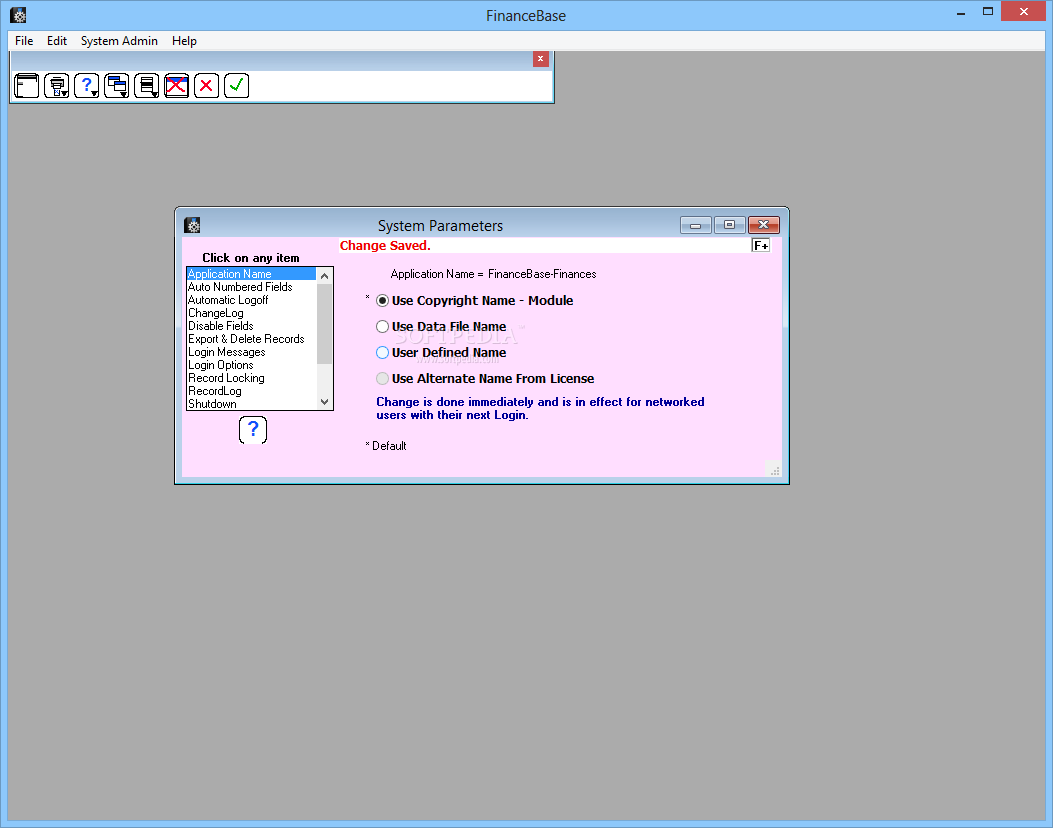Click the help question mark under the list
This screenshot has height=828, width=1053.
(x=253, y=430)
